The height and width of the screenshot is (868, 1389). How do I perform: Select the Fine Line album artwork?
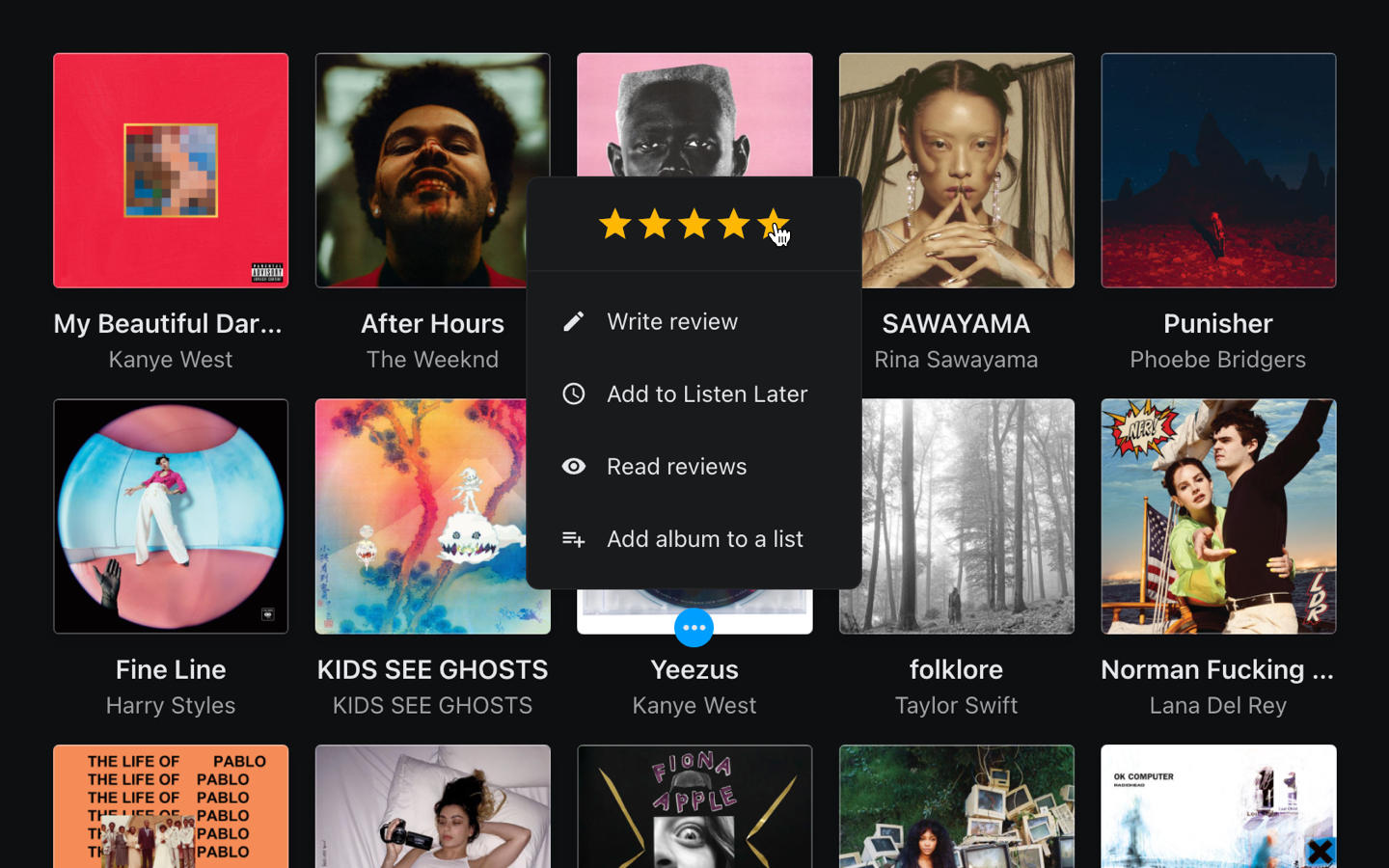coord(171,516)
